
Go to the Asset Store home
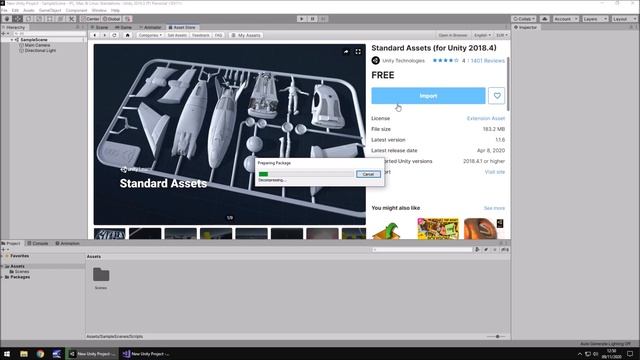127,36
